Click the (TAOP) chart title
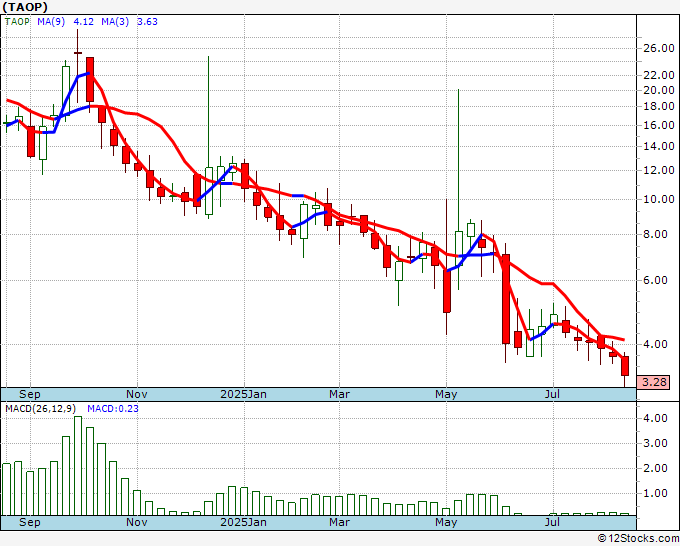 [x=25, y=7]
